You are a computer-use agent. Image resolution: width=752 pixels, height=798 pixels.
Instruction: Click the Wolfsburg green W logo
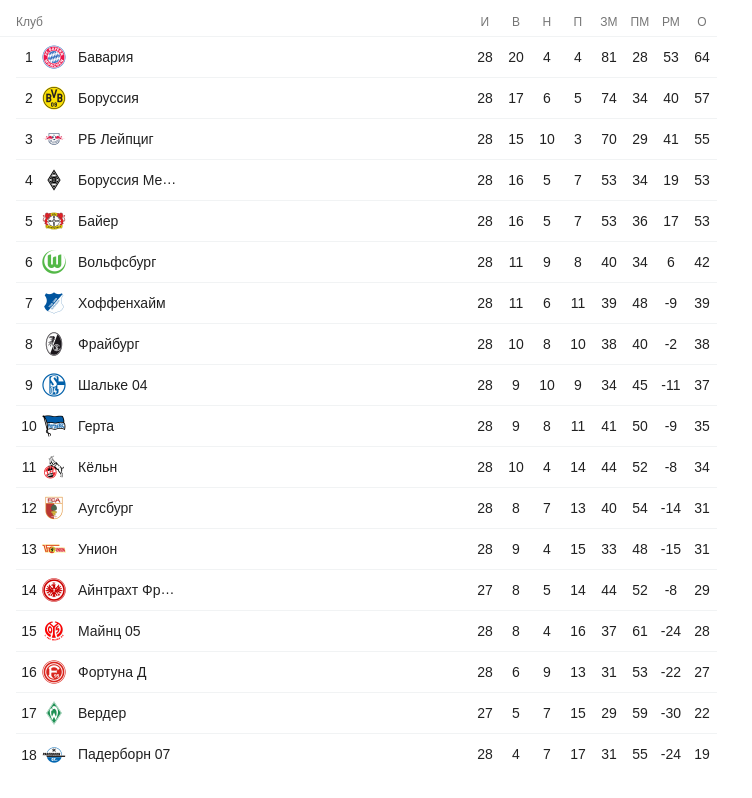(54, 262)
